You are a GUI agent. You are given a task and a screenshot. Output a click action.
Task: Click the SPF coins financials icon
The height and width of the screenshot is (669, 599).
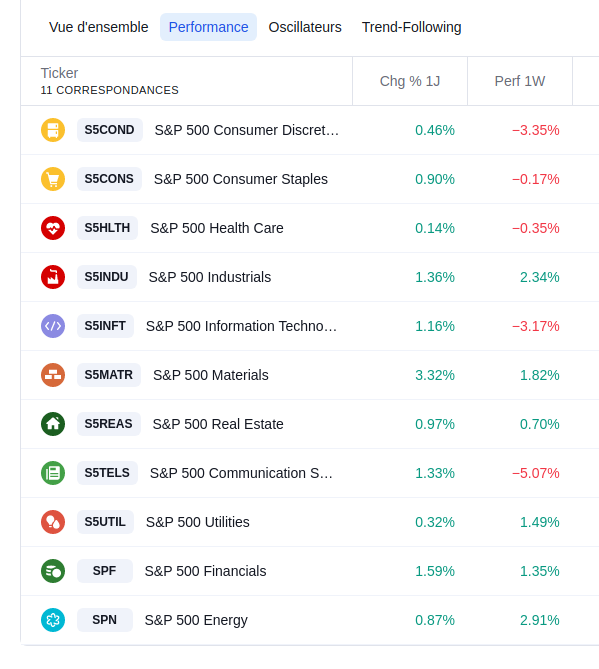coord(53,572)
